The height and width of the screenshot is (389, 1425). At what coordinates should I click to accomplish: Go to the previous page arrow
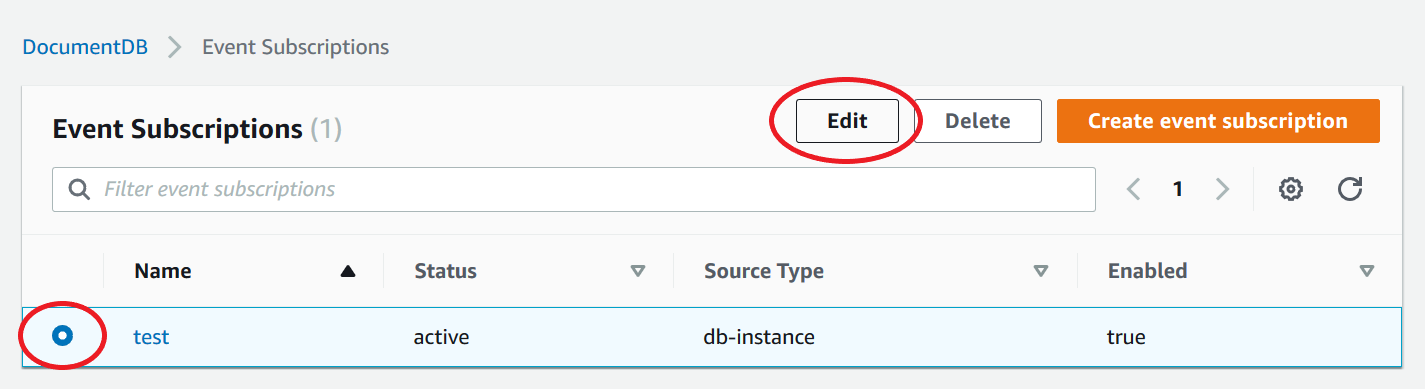(1134, 189)
